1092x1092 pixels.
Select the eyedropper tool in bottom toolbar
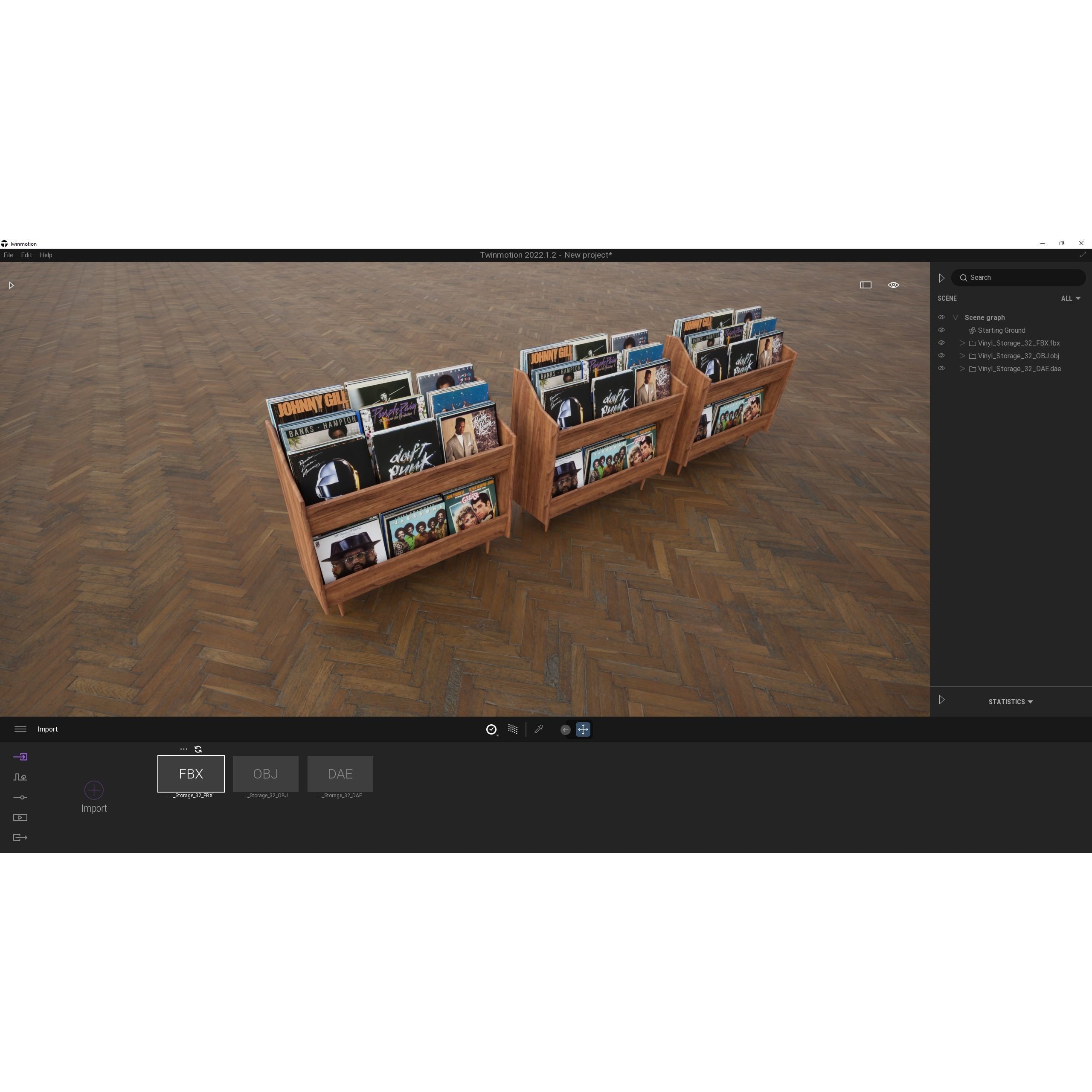pyautogui.click(x=538, y=729)
